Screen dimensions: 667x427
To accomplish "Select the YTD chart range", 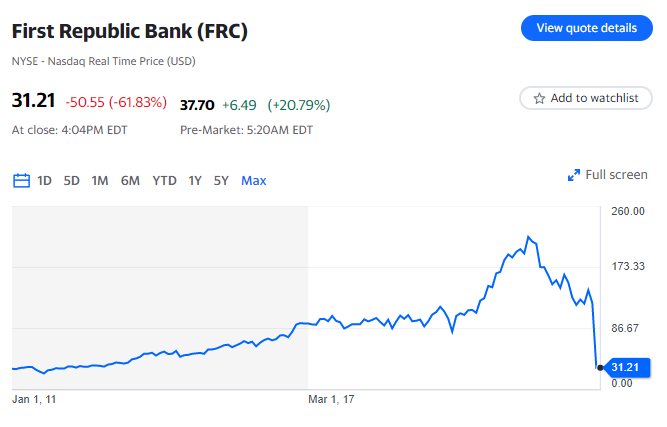I will [164, 181].
